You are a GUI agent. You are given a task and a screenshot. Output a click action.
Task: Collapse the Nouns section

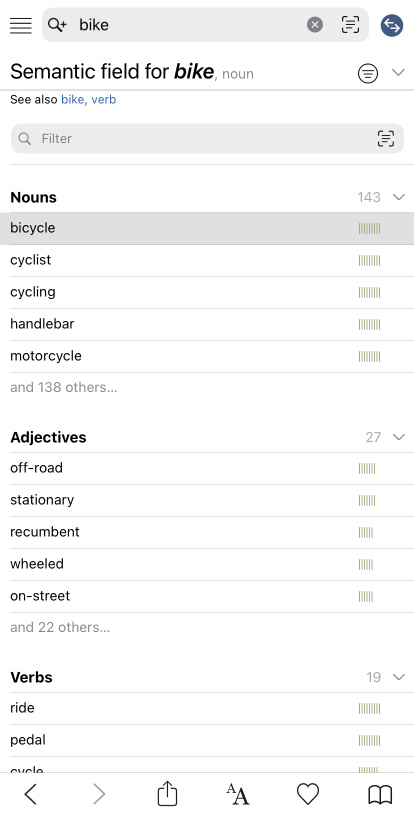coord(399,197)
